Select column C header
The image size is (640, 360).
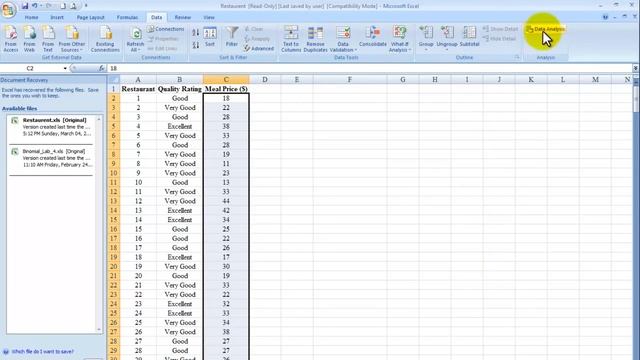(226, 80)
